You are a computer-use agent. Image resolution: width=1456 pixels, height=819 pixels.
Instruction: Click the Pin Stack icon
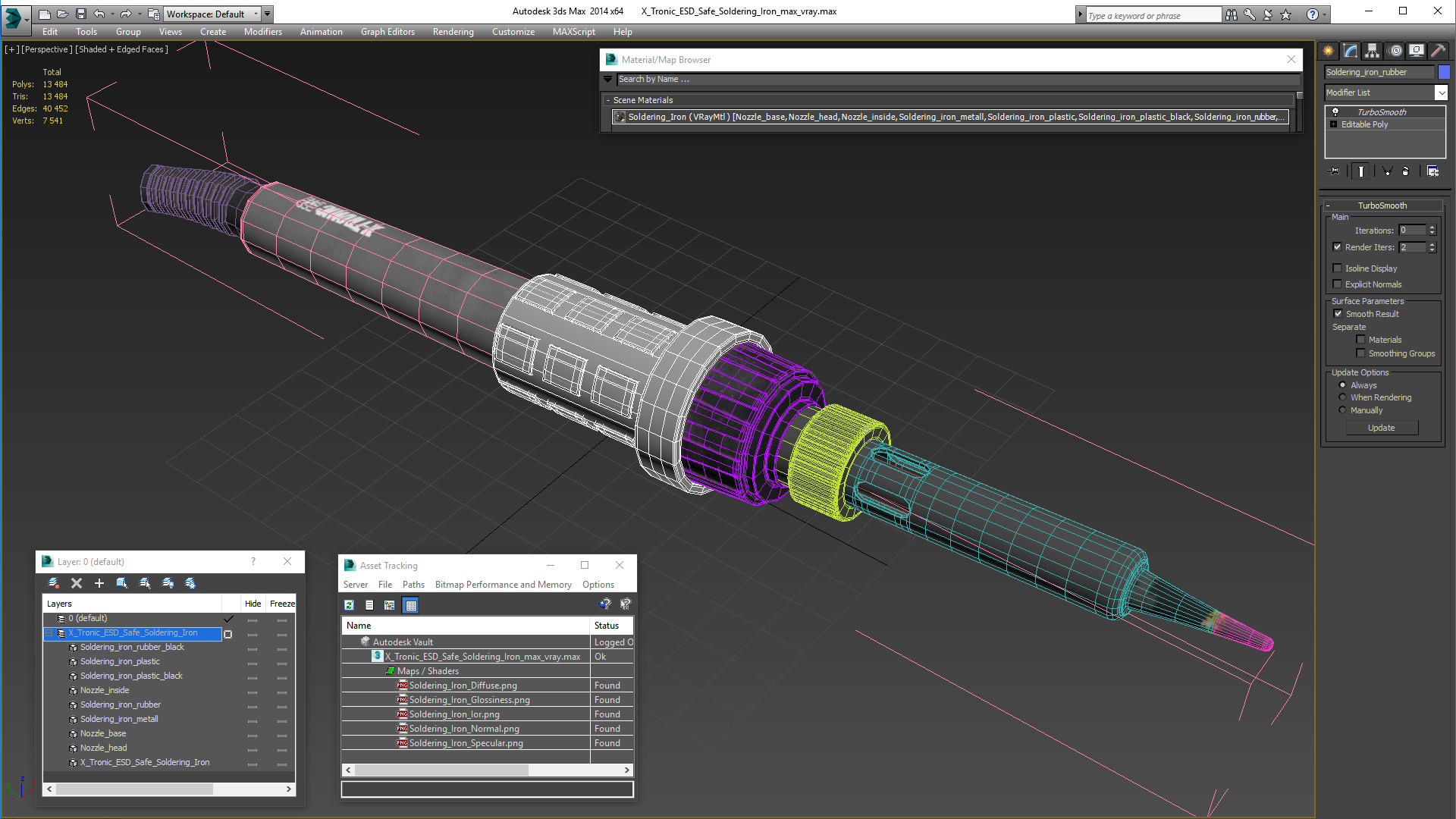tap(1335, 171)
